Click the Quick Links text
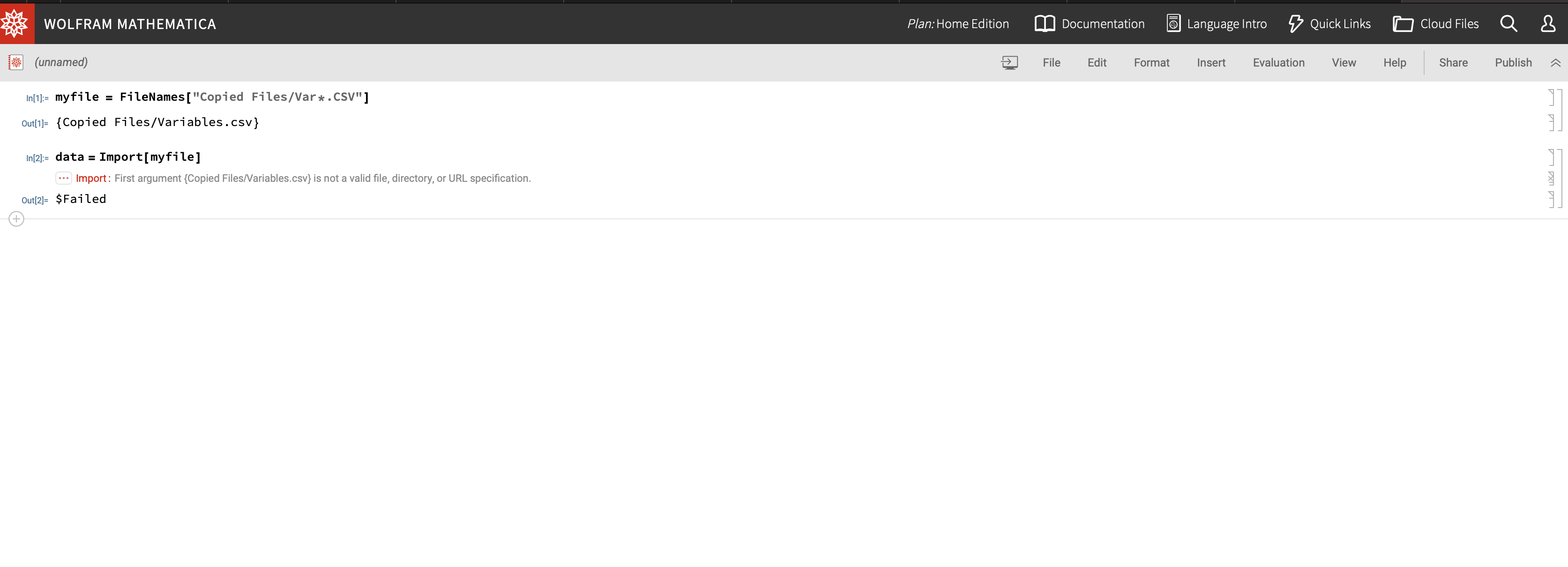 [1340, 24]
